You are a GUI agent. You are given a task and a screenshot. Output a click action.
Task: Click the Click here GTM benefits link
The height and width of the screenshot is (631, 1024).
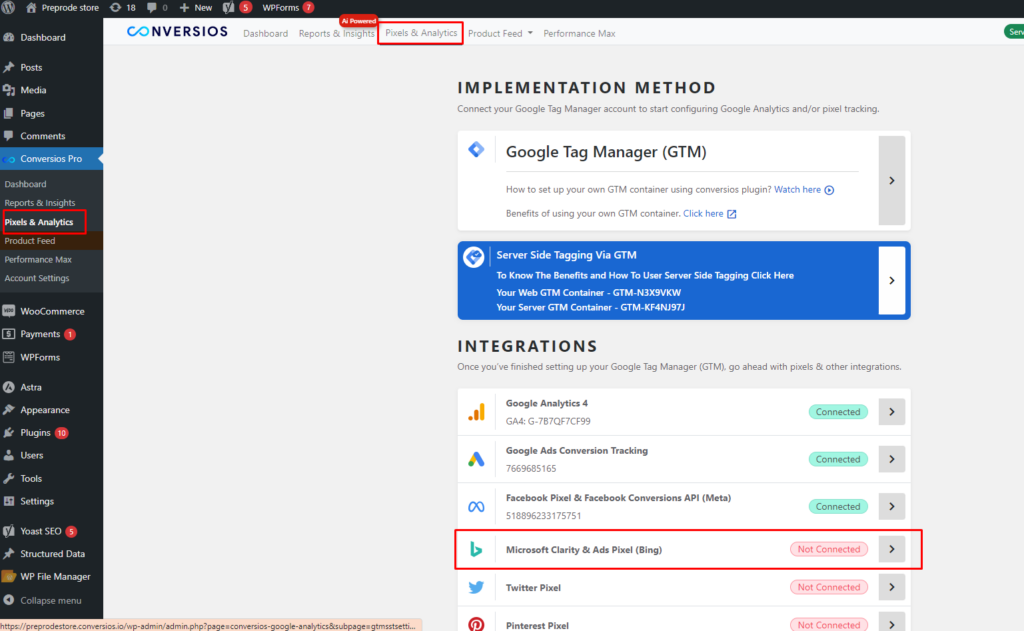703,214
